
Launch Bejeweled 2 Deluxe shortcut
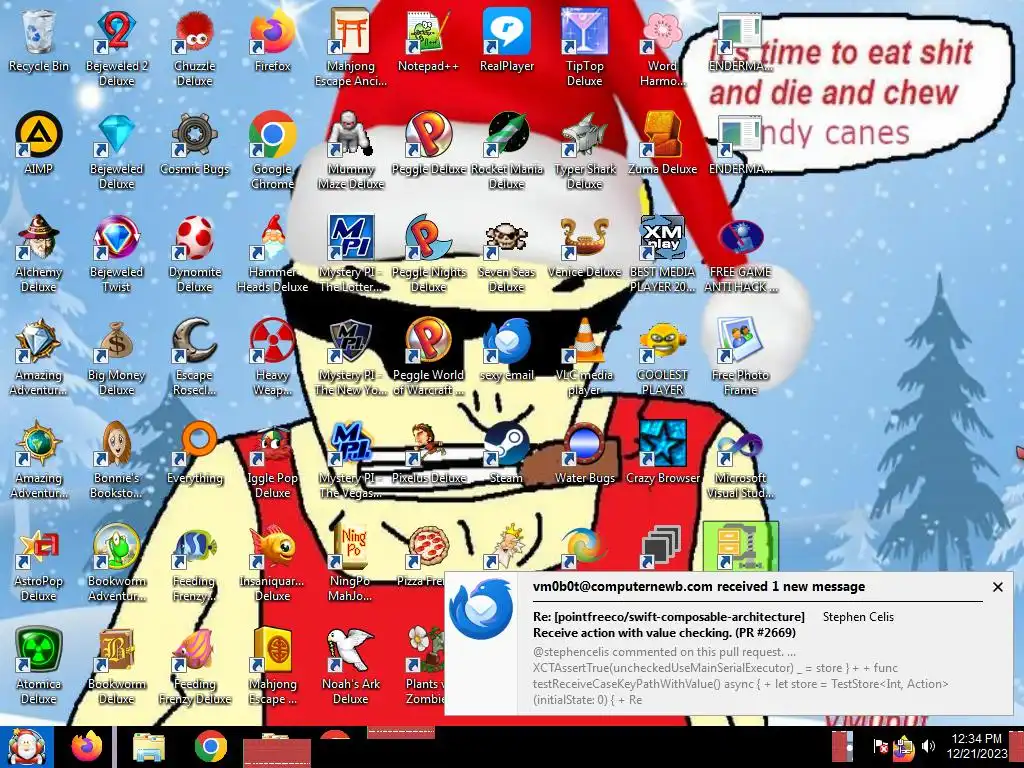(116, 48)
